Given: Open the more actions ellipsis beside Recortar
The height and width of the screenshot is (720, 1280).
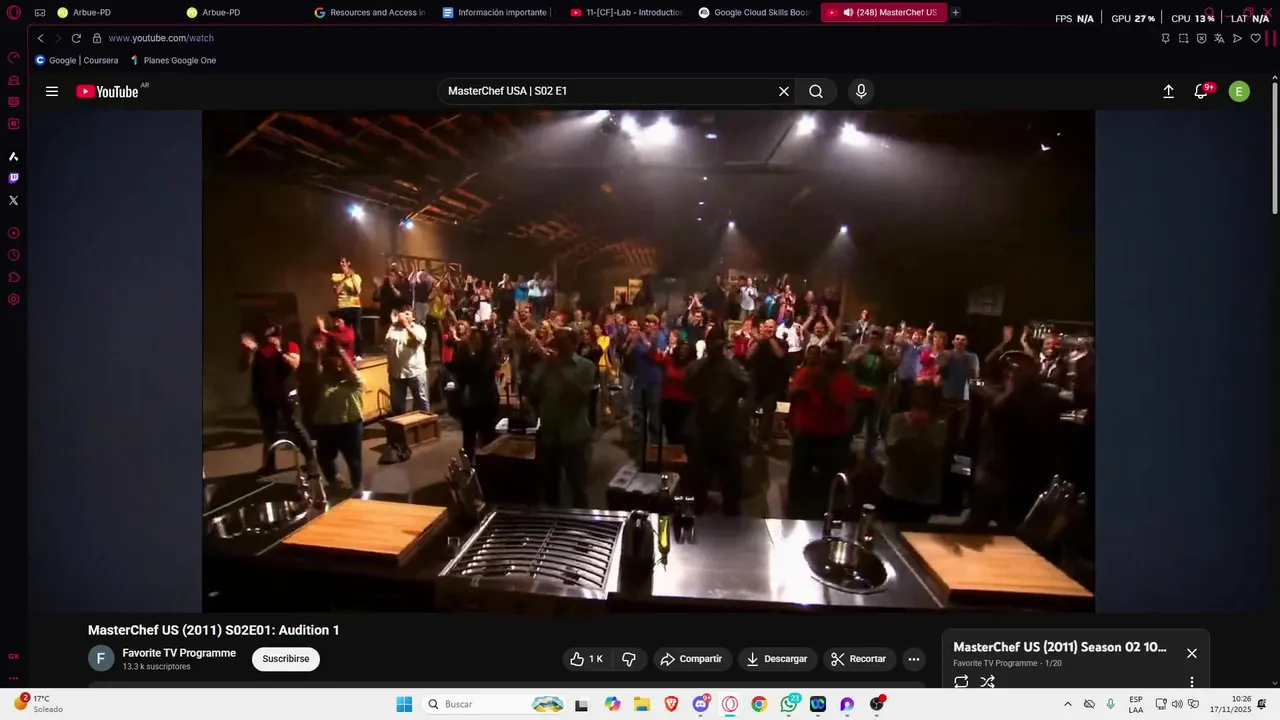Looking at the screenshot, I should click(914, 659).
